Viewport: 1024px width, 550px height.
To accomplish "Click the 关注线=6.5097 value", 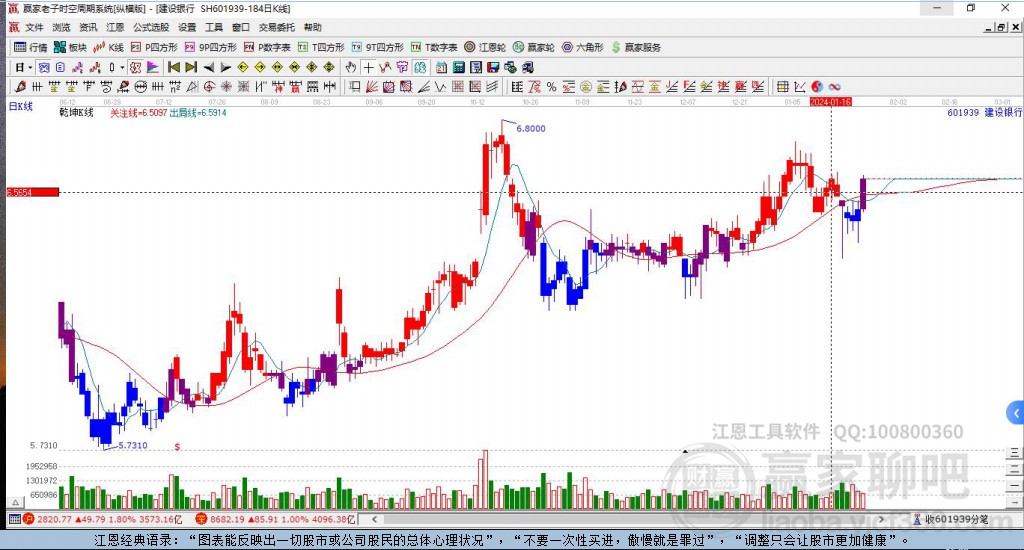I will coord(138,112).
